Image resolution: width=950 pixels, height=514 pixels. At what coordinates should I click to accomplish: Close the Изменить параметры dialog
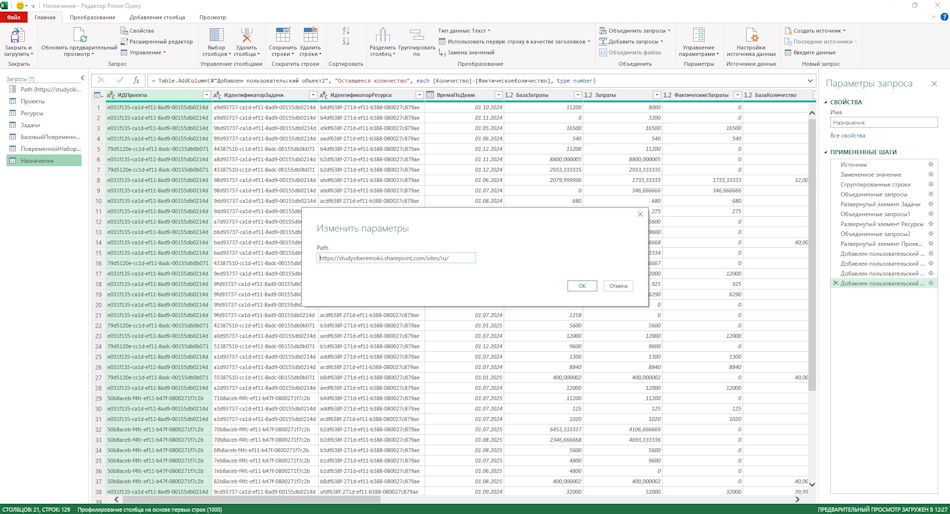640,214
